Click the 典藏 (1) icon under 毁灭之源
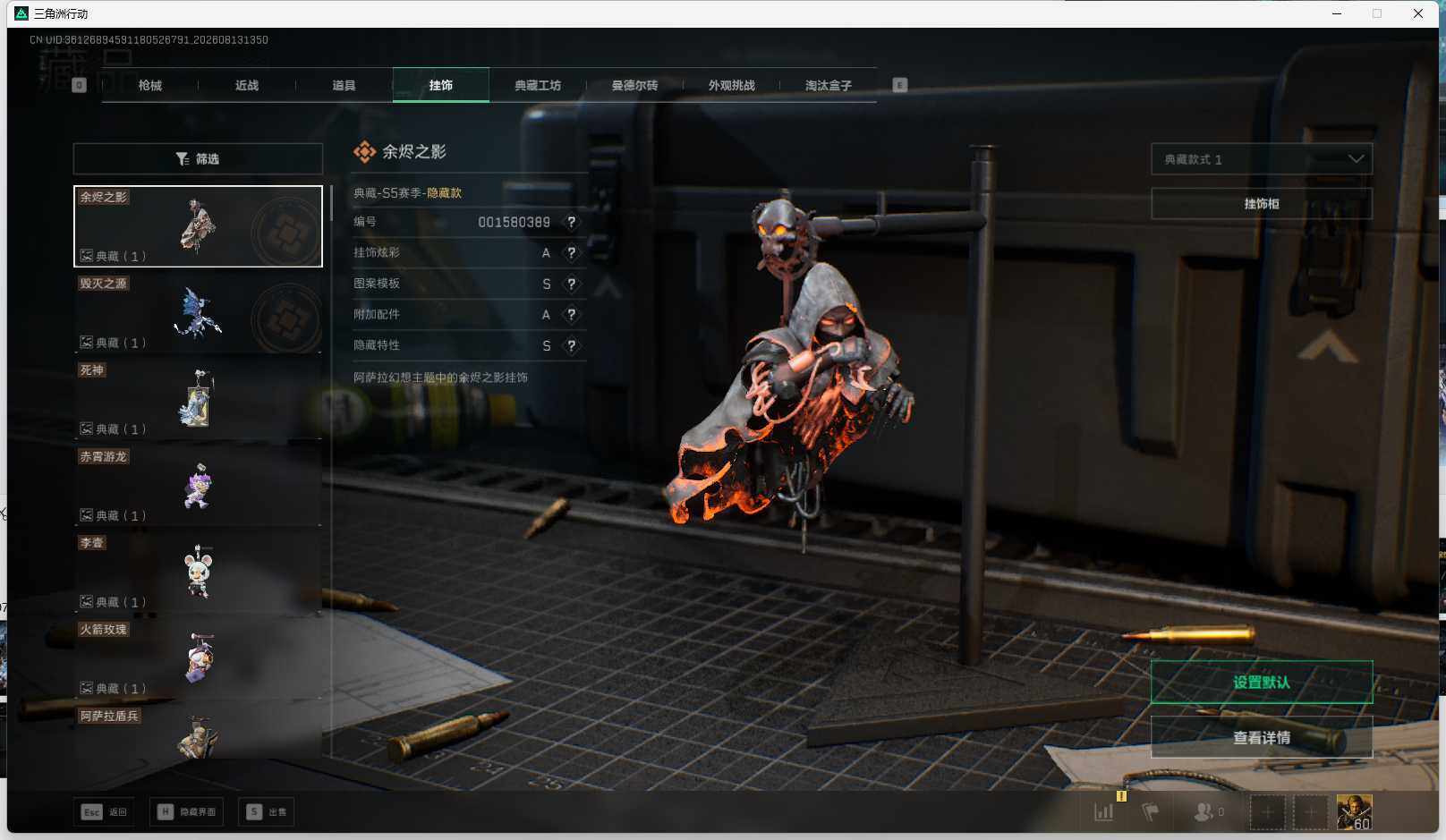 86,343
